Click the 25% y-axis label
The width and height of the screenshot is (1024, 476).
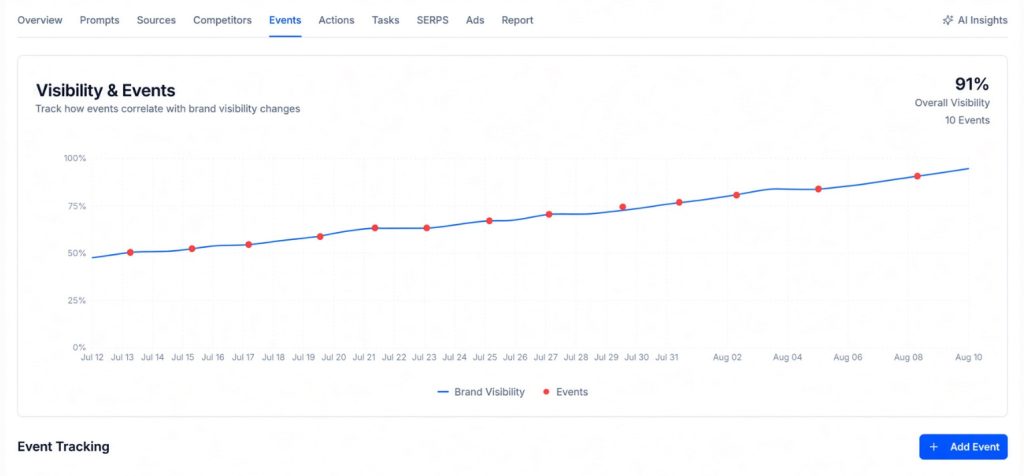[x=77, y=300]
